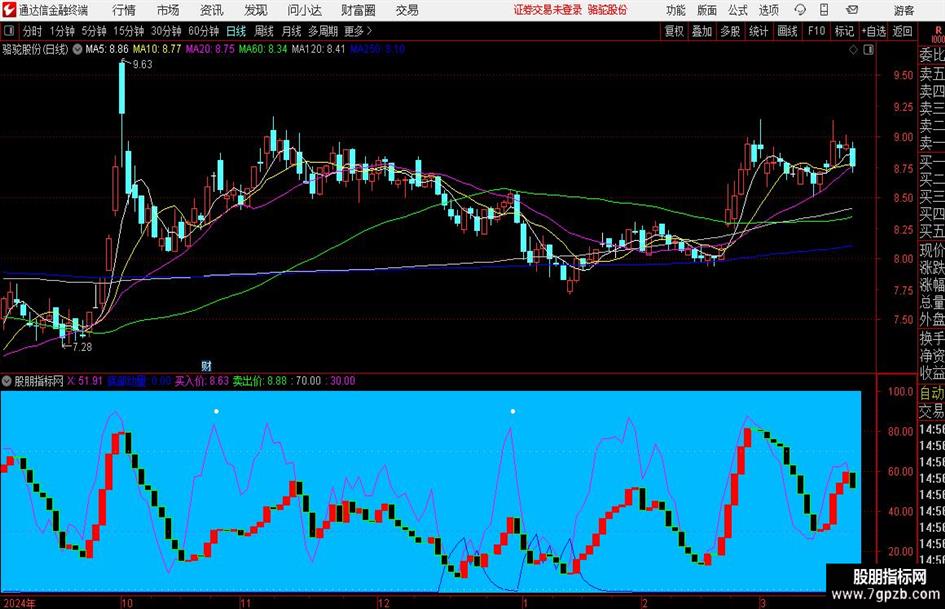Click the 9.63 high price label
The image size is (945, 609).
142,65
